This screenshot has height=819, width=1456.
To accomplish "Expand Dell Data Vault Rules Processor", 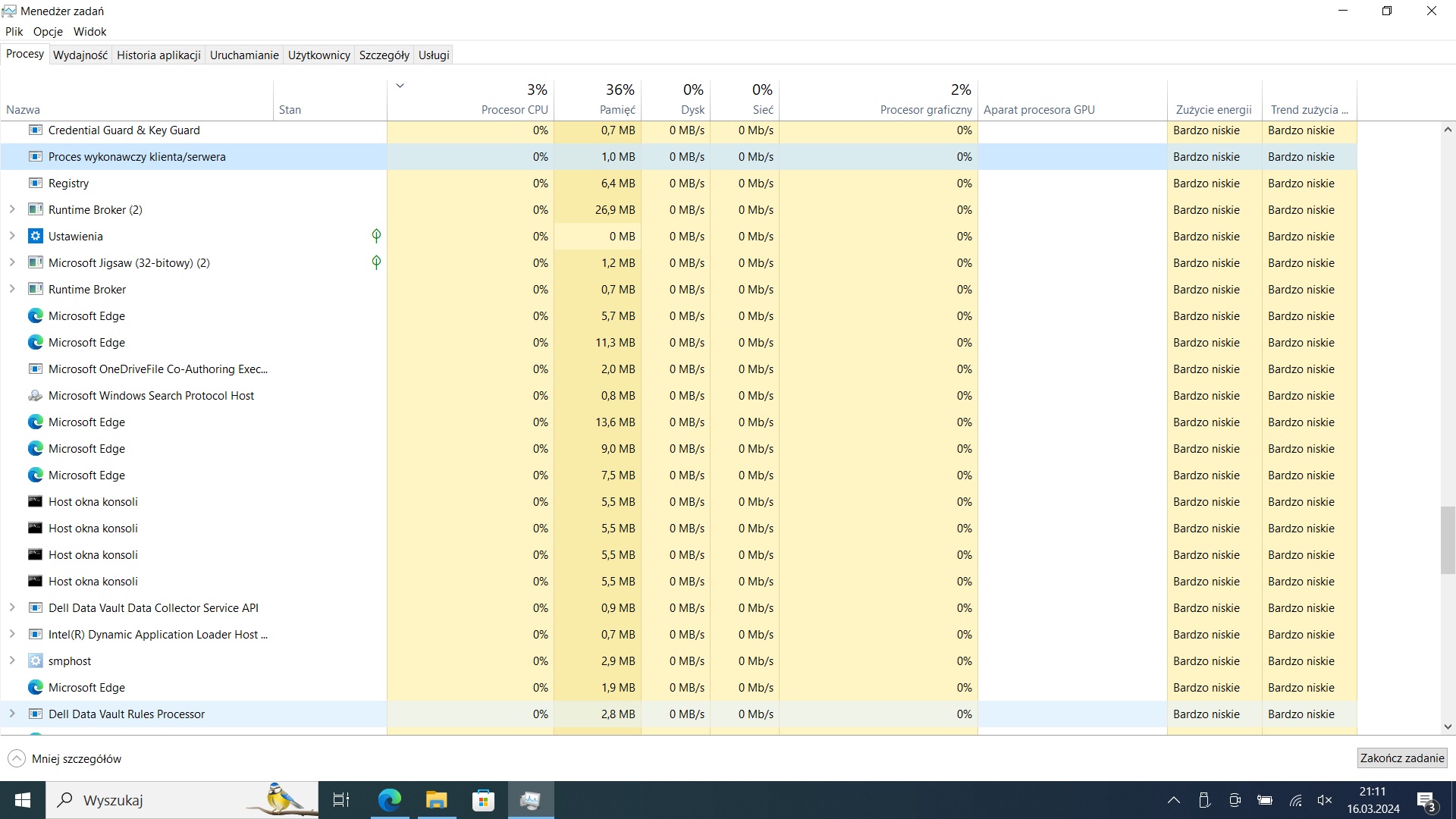I will pos(12,714).
